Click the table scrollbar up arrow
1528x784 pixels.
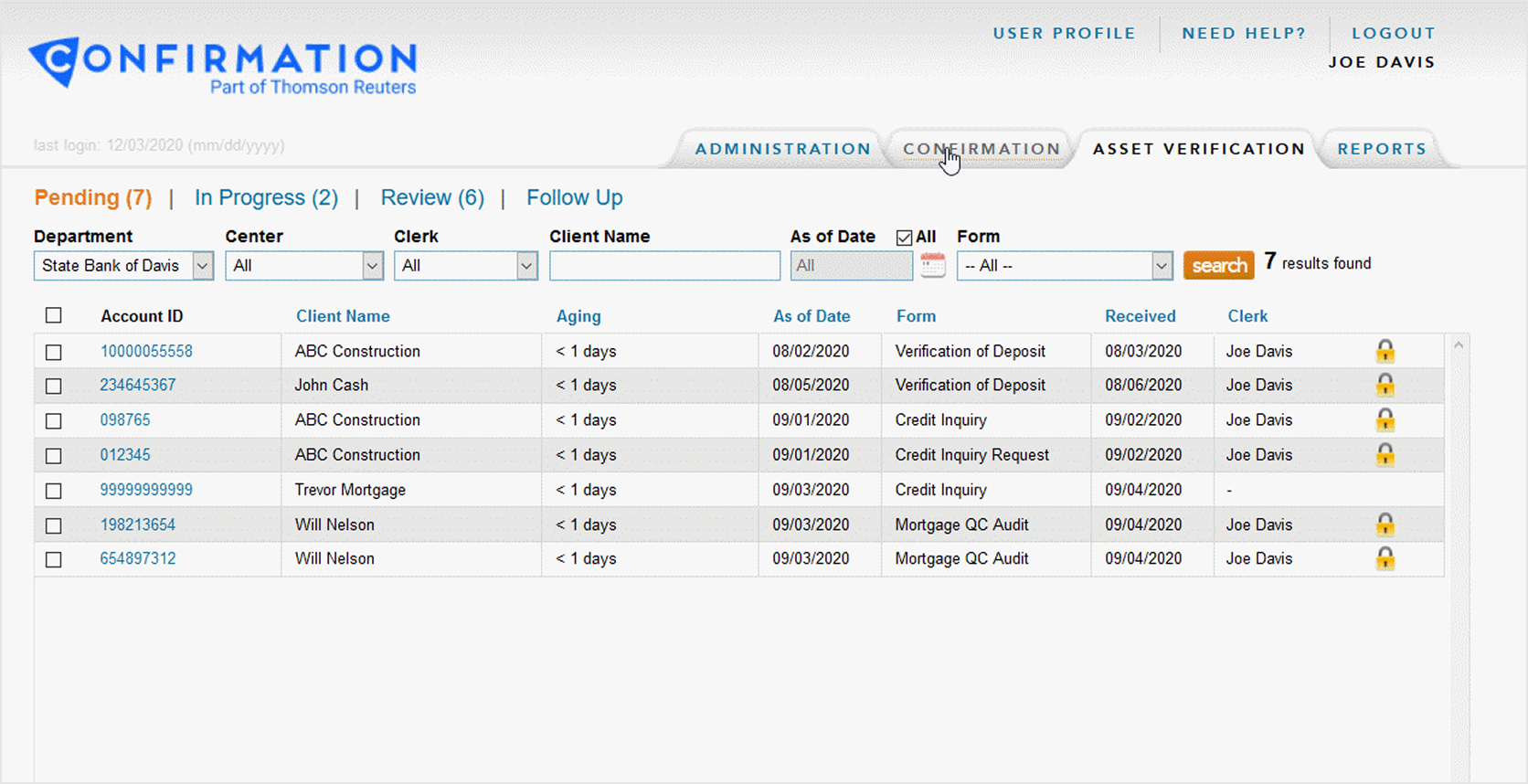pyautogui.click(x=1459, y=345)
